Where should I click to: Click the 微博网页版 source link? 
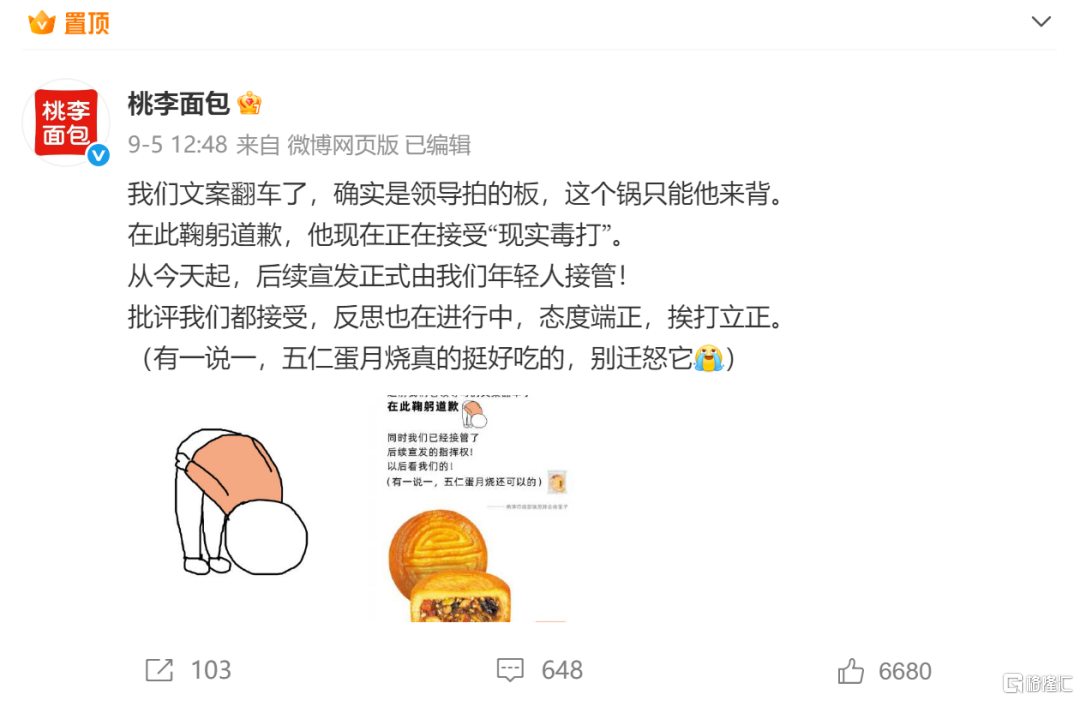pyautogui.click(x=342, y=145)
